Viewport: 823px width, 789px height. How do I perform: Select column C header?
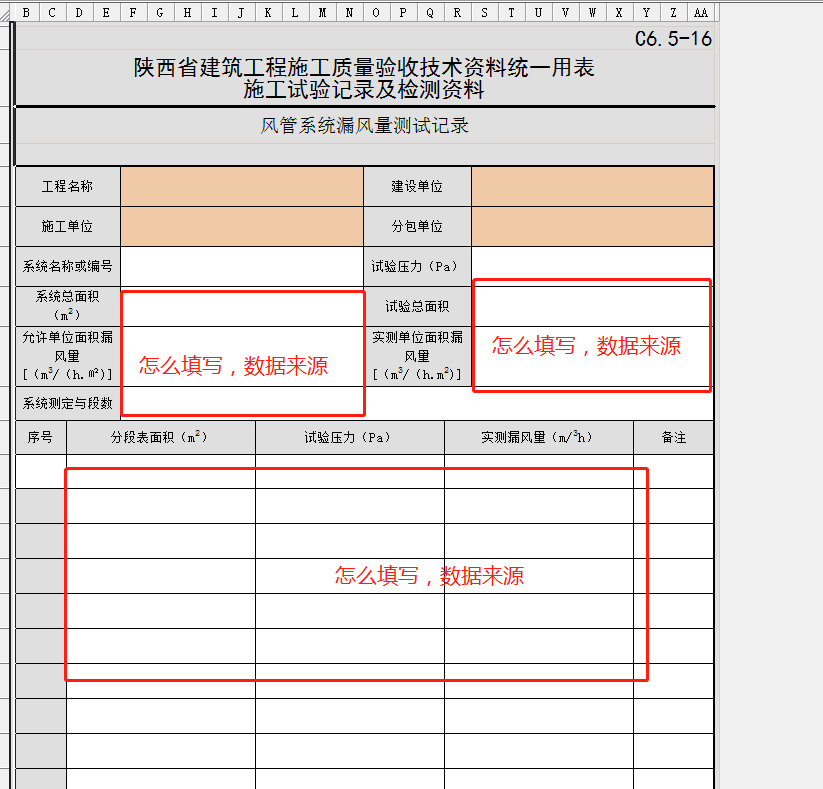pos(52,13)
